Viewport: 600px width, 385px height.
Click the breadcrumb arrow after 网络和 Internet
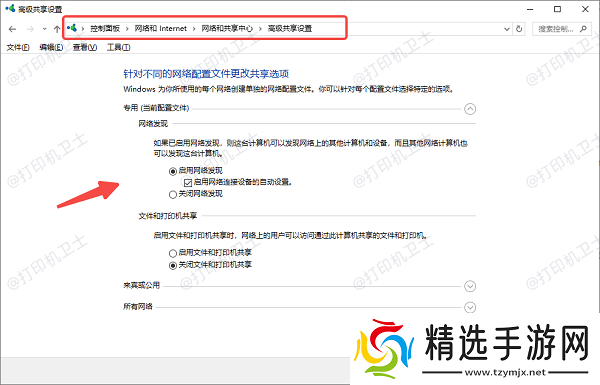pos(194,29)
